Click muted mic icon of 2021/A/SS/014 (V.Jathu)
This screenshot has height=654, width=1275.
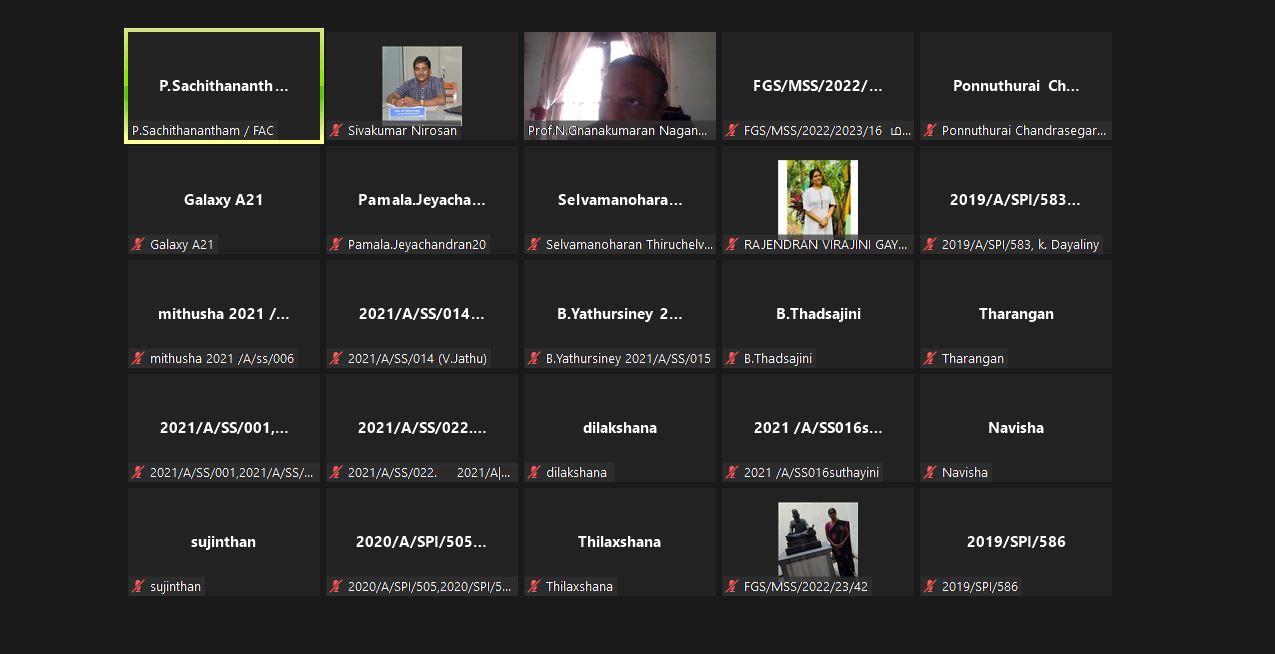pos(337,359)
